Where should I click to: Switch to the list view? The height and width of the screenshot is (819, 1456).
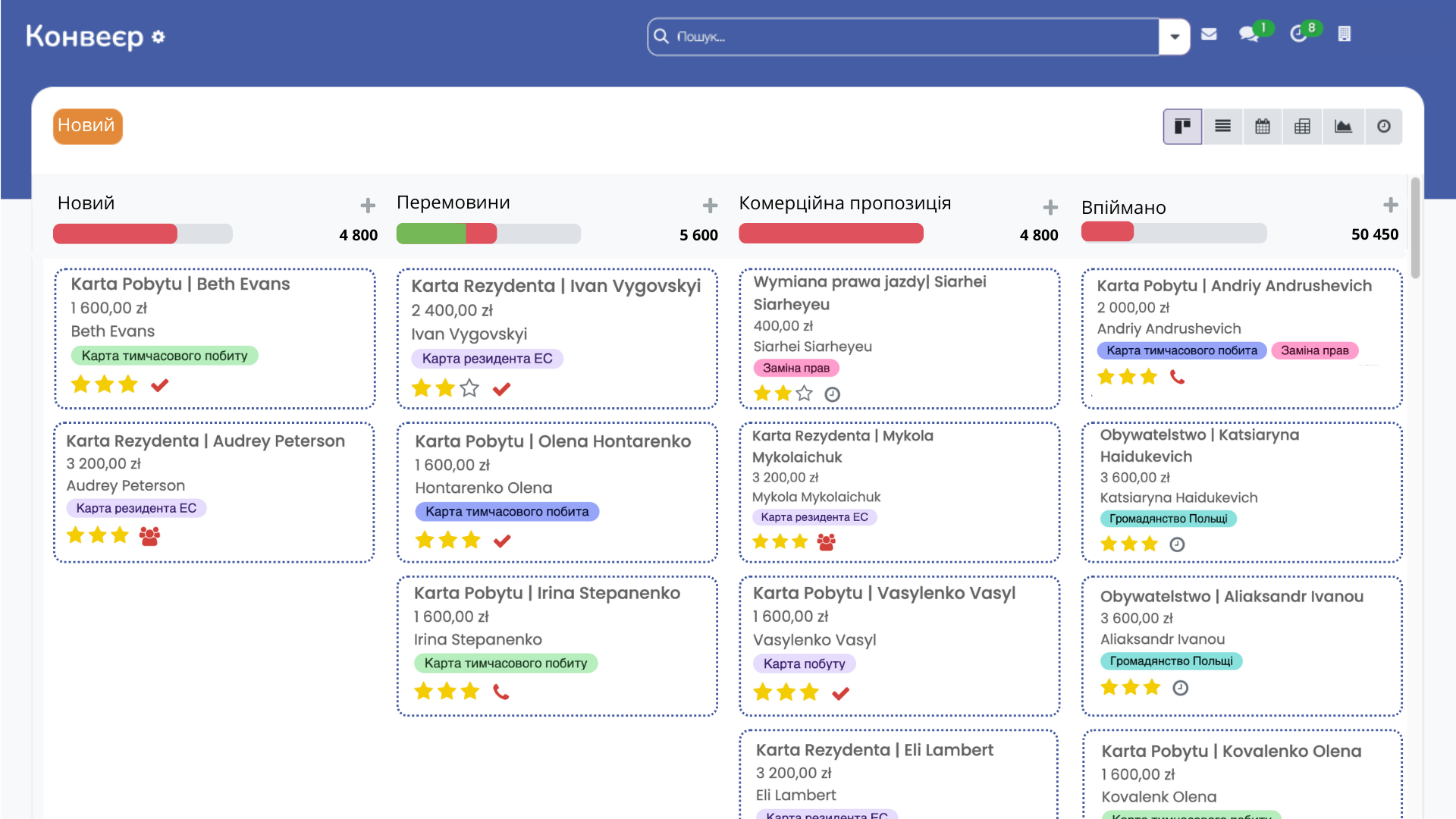pos(1222,126)
